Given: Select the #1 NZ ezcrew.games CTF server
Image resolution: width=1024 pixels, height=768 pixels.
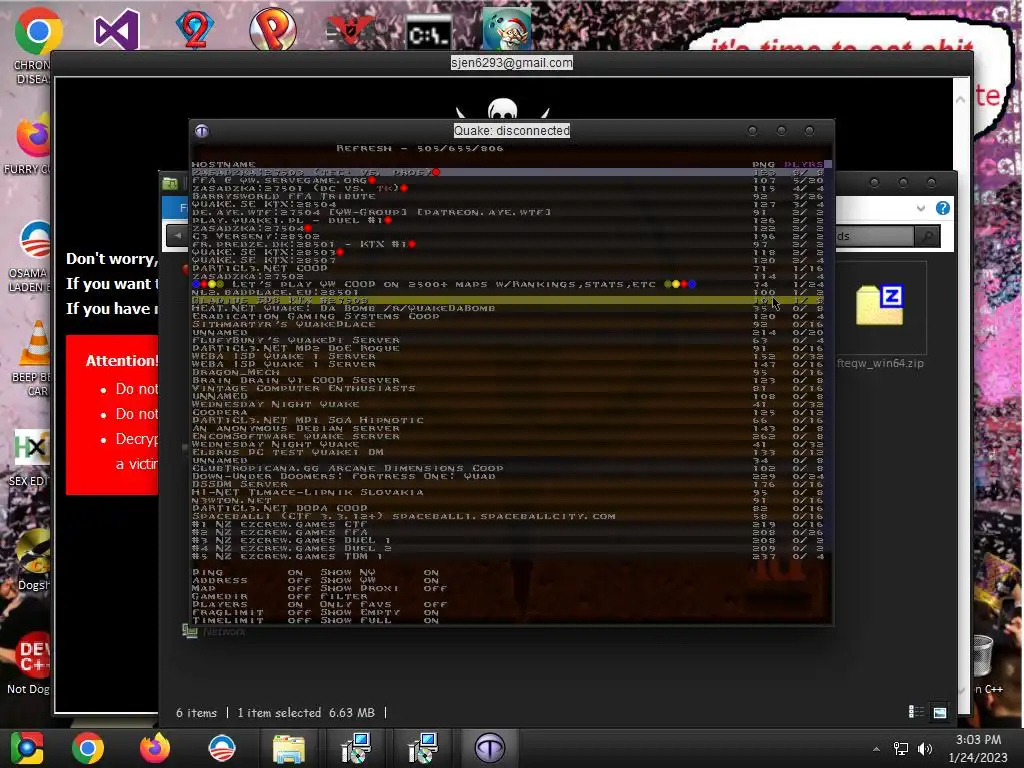Looking at the screenshot, I should (507, 524).
